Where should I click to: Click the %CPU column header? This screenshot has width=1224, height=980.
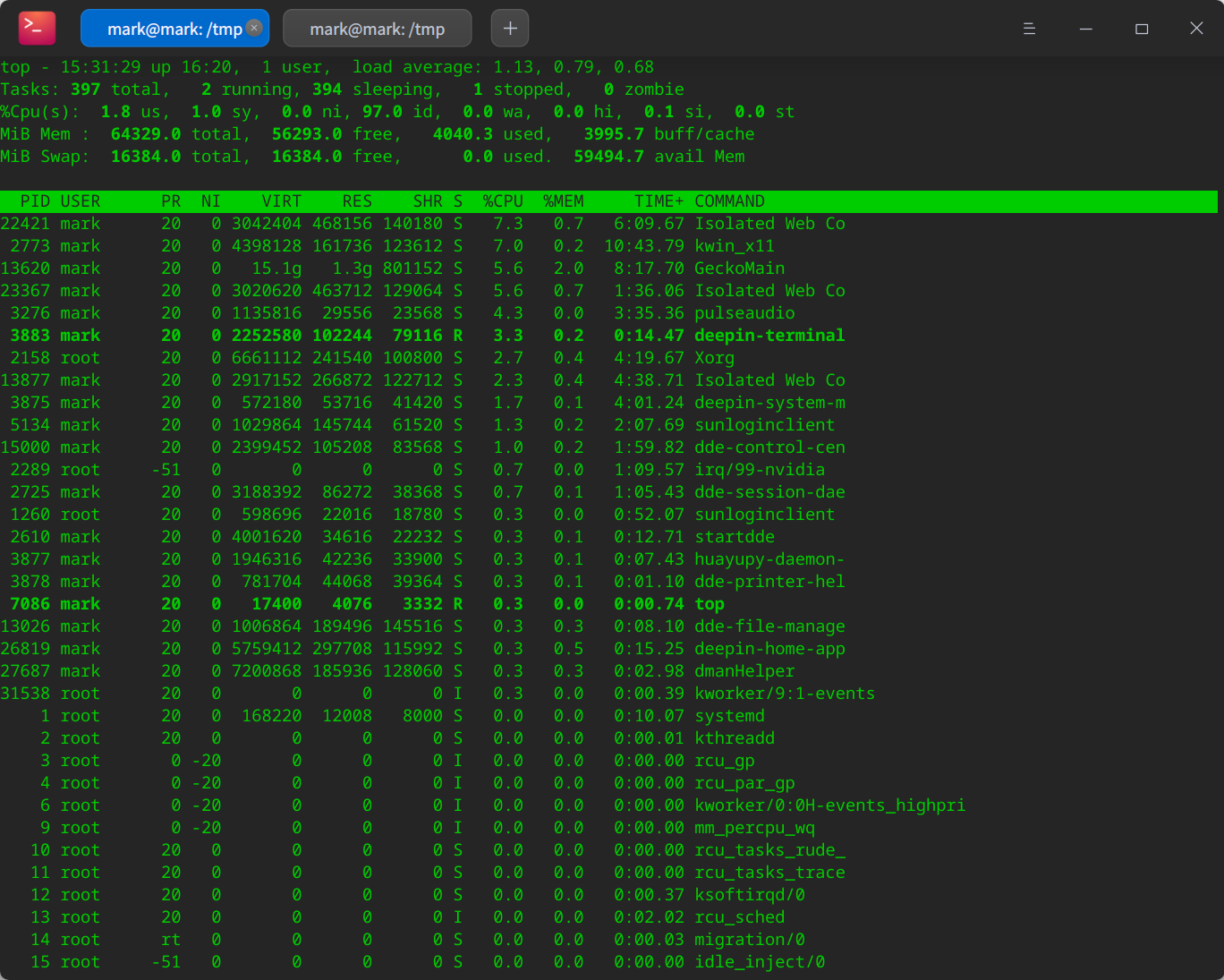pyautogui.click(x=503, y=201)
